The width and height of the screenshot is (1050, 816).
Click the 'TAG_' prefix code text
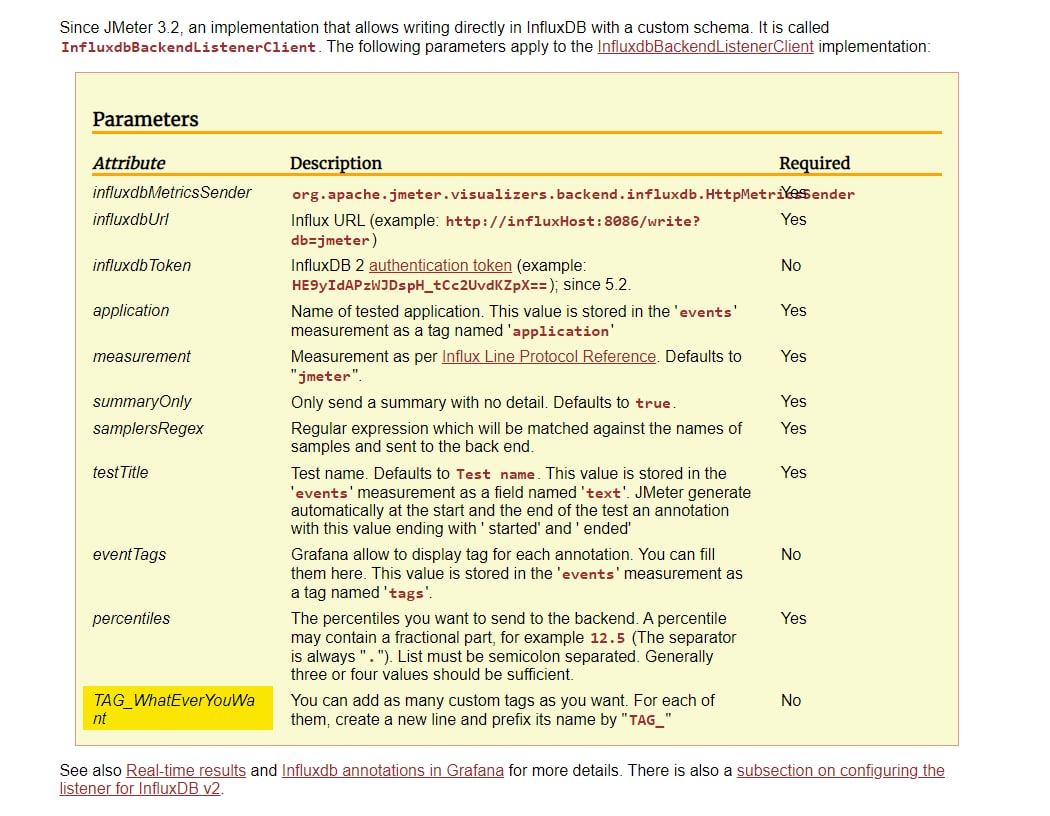646,721
